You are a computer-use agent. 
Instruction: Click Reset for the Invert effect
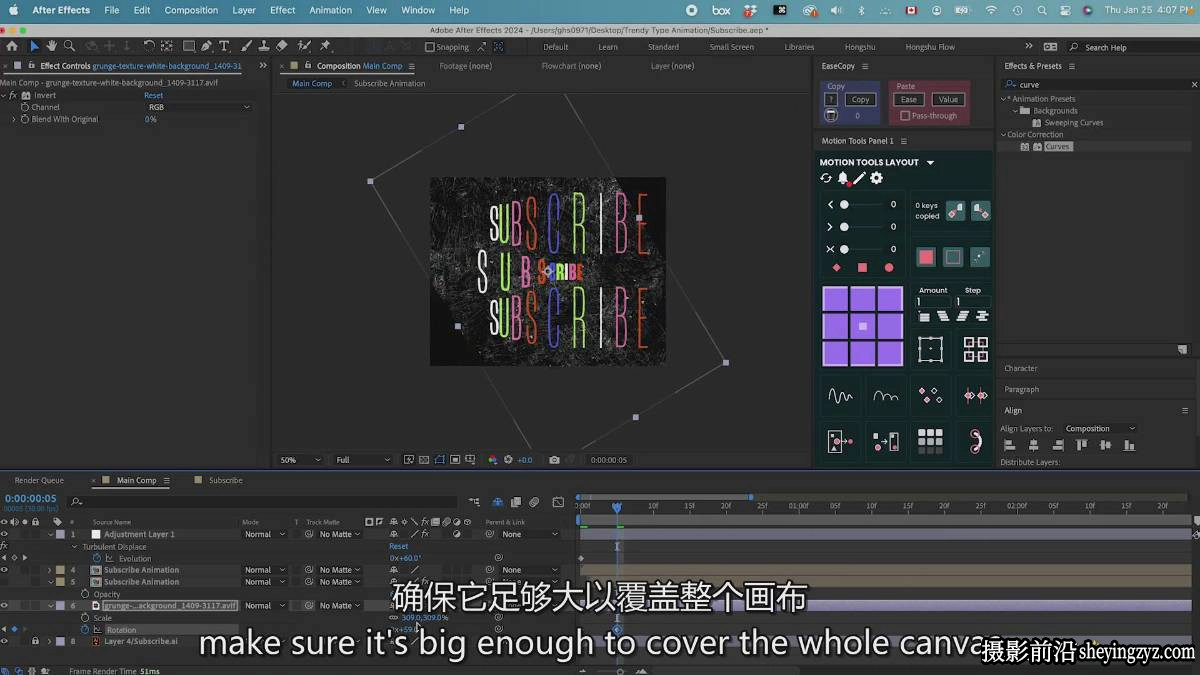[153, 95]
